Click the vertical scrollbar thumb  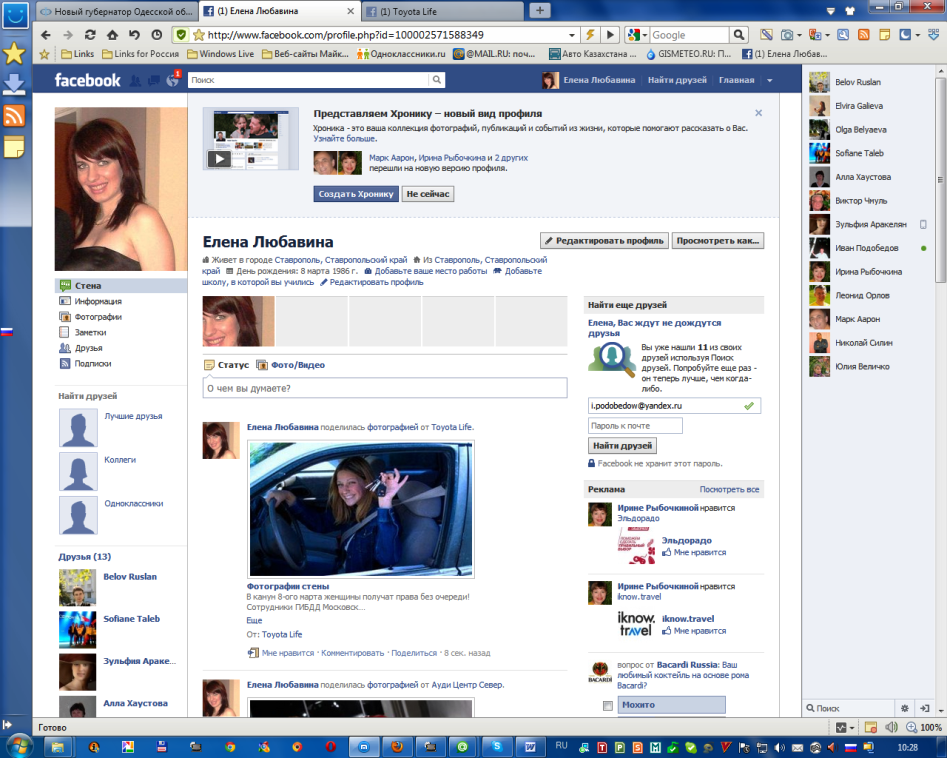click(x=940, y=178)
